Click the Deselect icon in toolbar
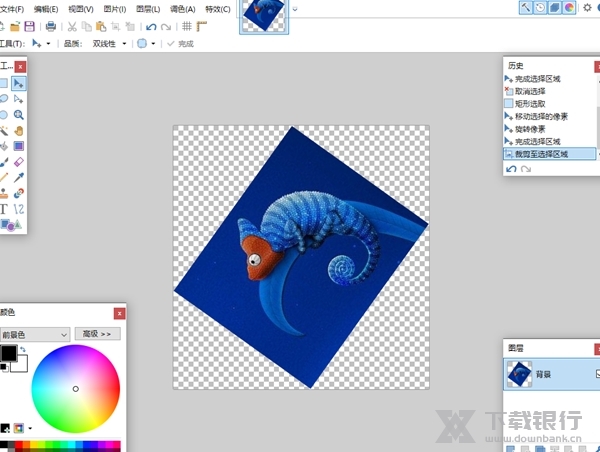Viewport: 600px width, 452px height. (130, 26)
